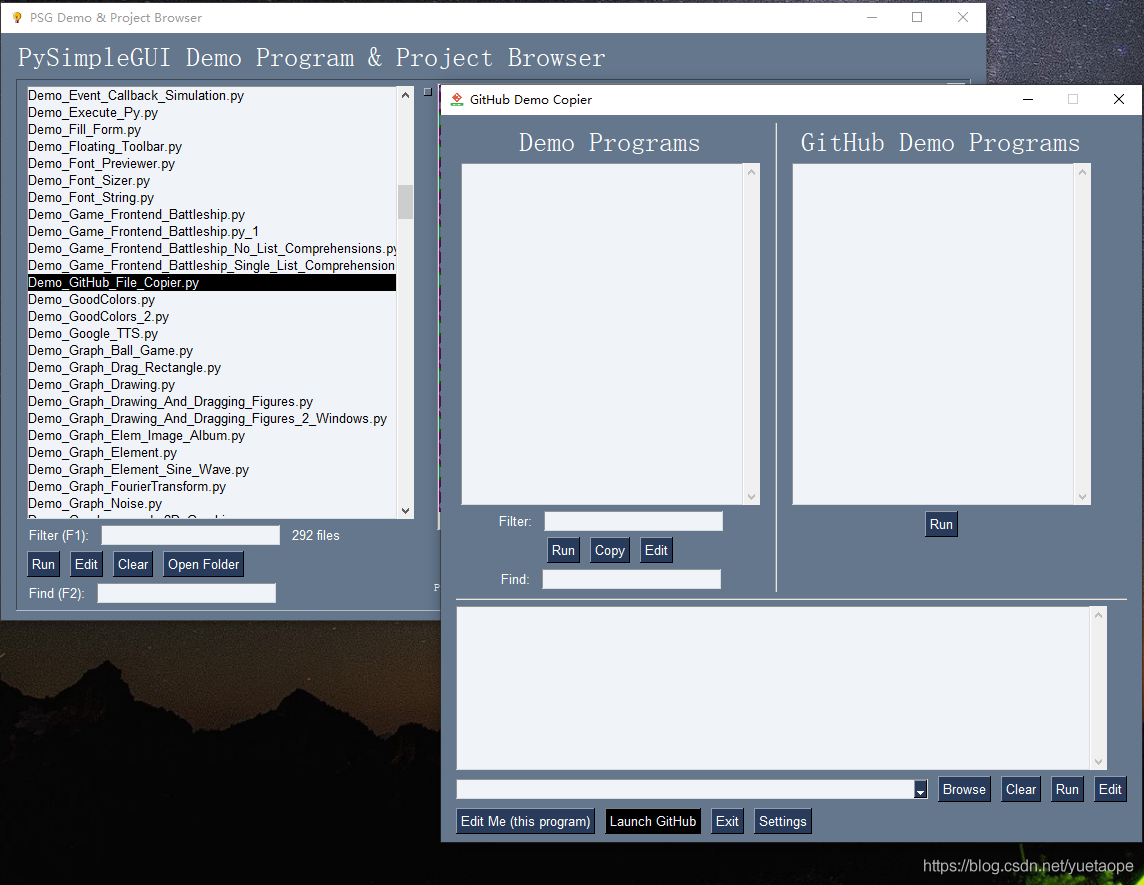Click the GitHub Demo Copier title bar icon
Screen dimensions: 1144x885
pyautogui.click(x=457, y=99)
